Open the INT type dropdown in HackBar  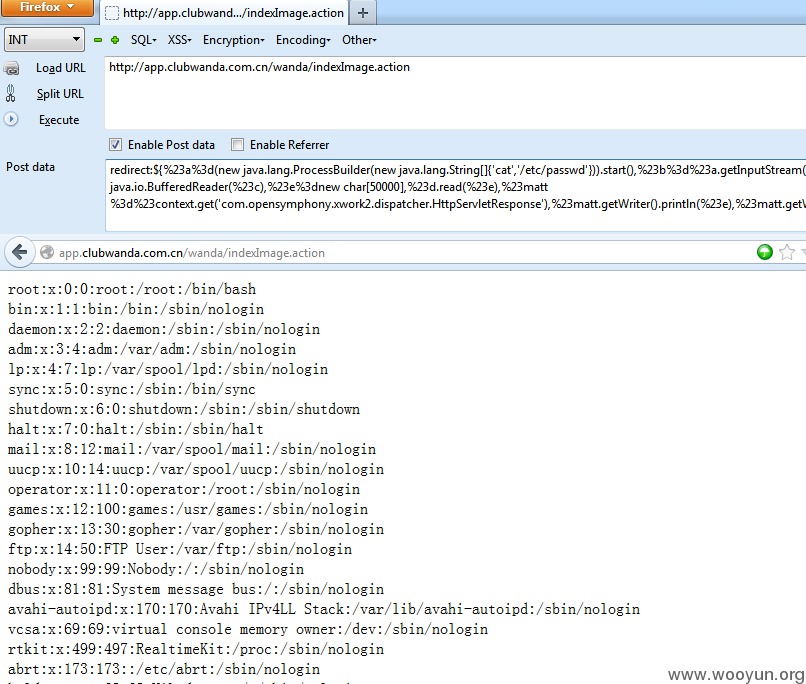click(44, 40)
